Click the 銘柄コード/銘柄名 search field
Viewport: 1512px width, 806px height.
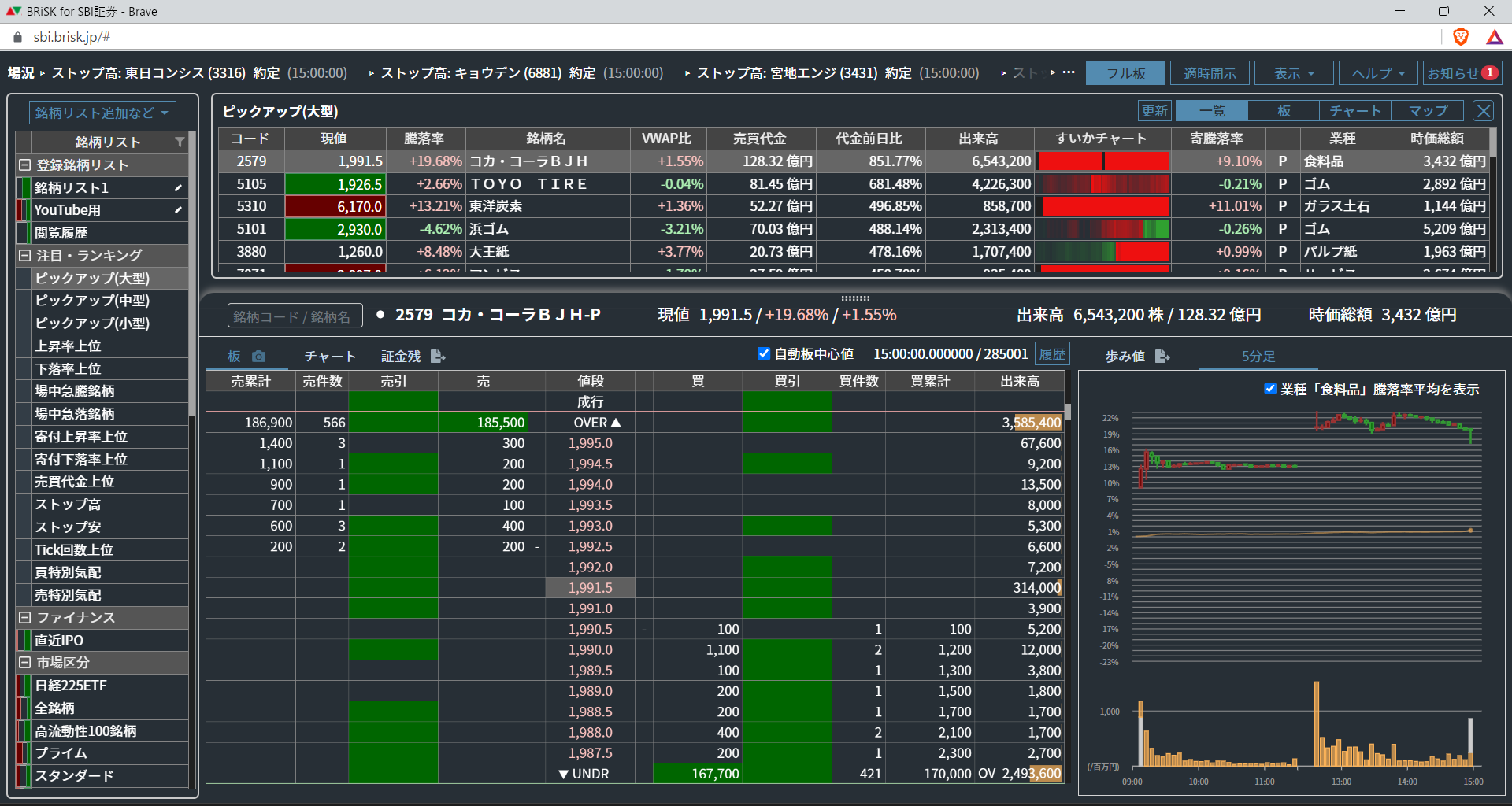click(x=295, y=315)
